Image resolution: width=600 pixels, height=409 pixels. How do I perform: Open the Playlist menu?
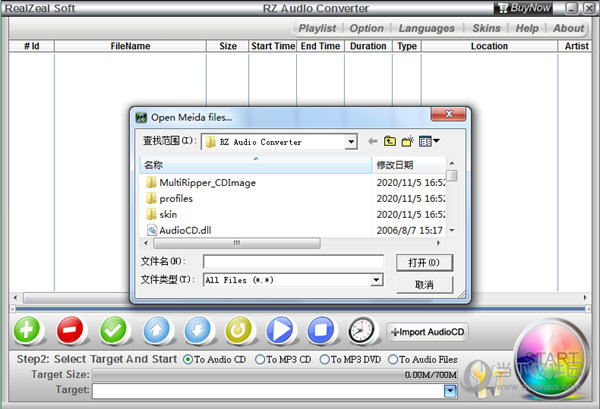coord(317,28)
